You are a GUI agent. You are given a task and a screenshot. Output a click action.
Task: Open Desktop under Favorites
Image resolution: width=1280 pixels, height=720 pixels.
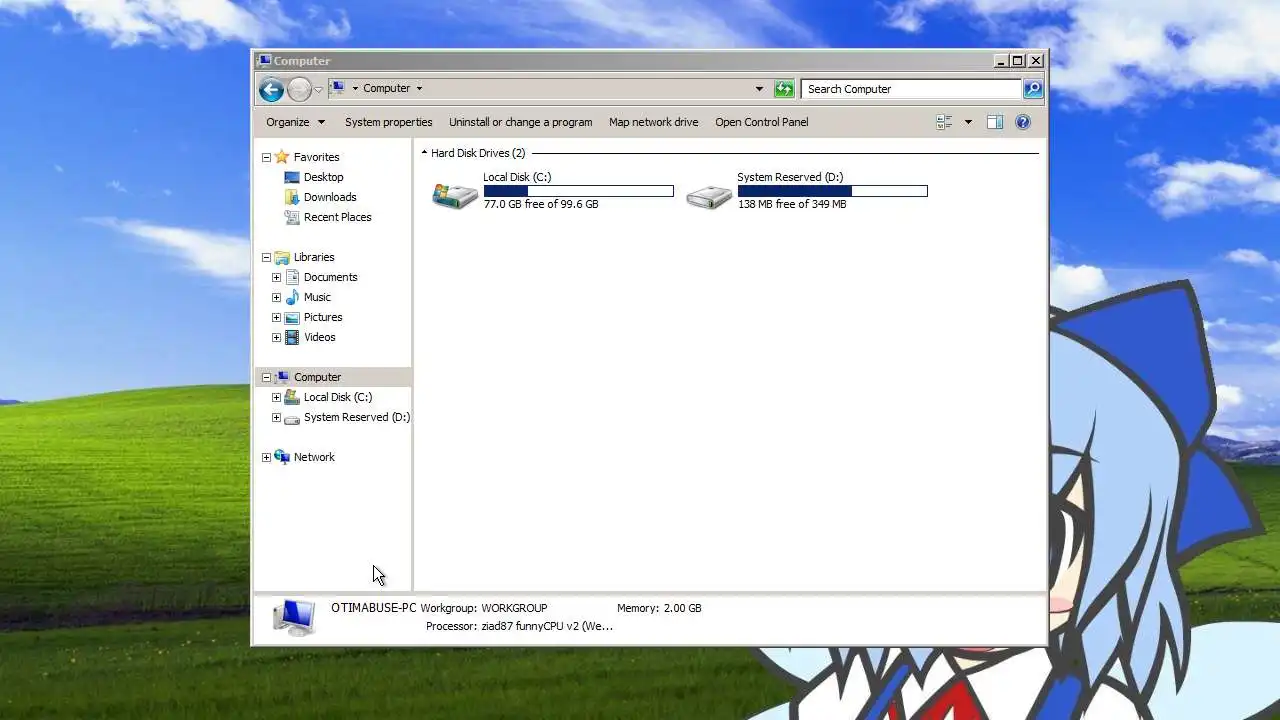(323, 177)
